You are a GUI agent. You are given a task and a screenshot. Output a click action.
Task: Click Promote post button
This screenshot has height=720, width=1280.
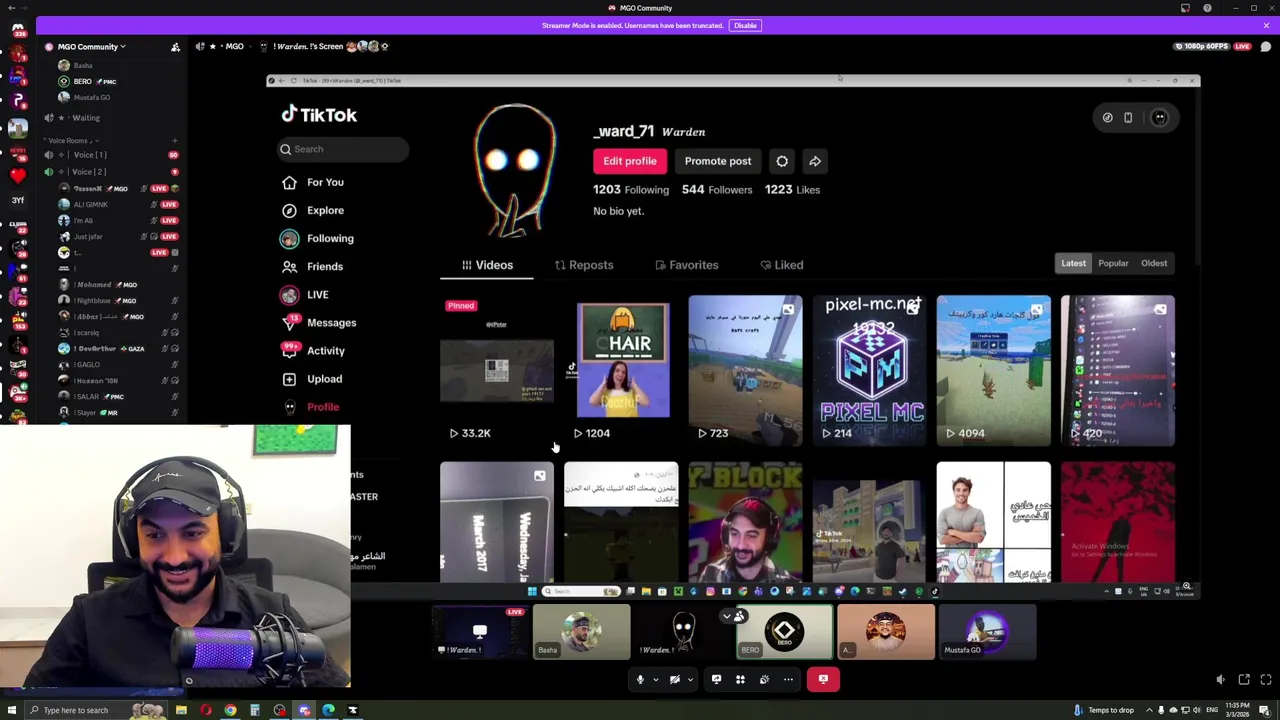pos(718,161)
